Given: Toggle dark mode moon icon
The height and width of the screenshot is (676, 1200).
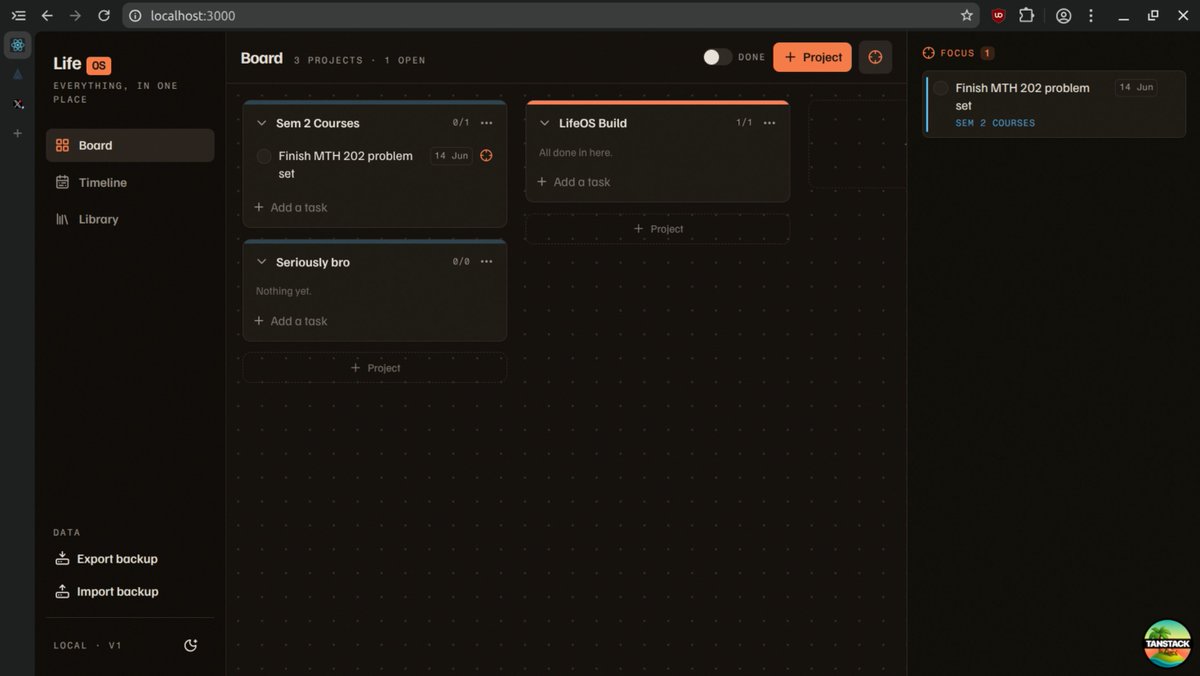Looking at the screenshot, I should click(x=191, y=646).
